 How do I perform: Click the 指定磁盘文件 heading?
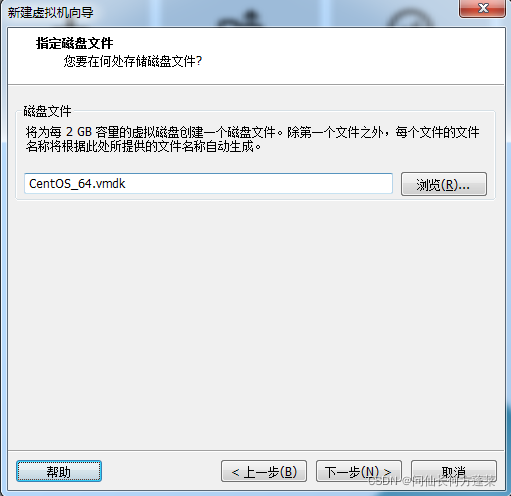[74, 43]
